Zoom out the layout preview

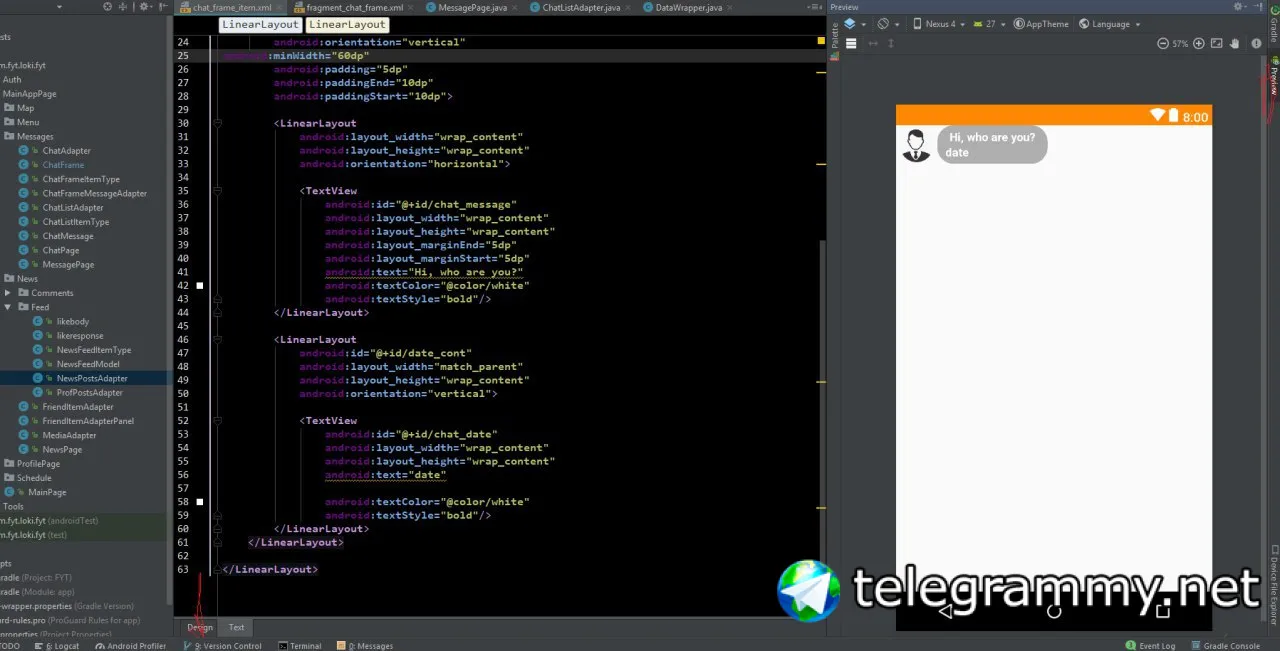point(1163,44)
